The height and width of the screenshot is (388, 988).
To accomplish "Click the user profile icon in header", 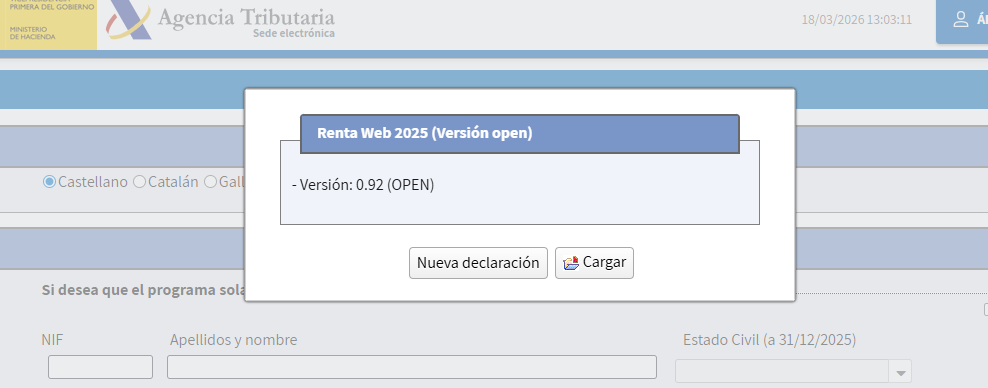I will point(960,19).
